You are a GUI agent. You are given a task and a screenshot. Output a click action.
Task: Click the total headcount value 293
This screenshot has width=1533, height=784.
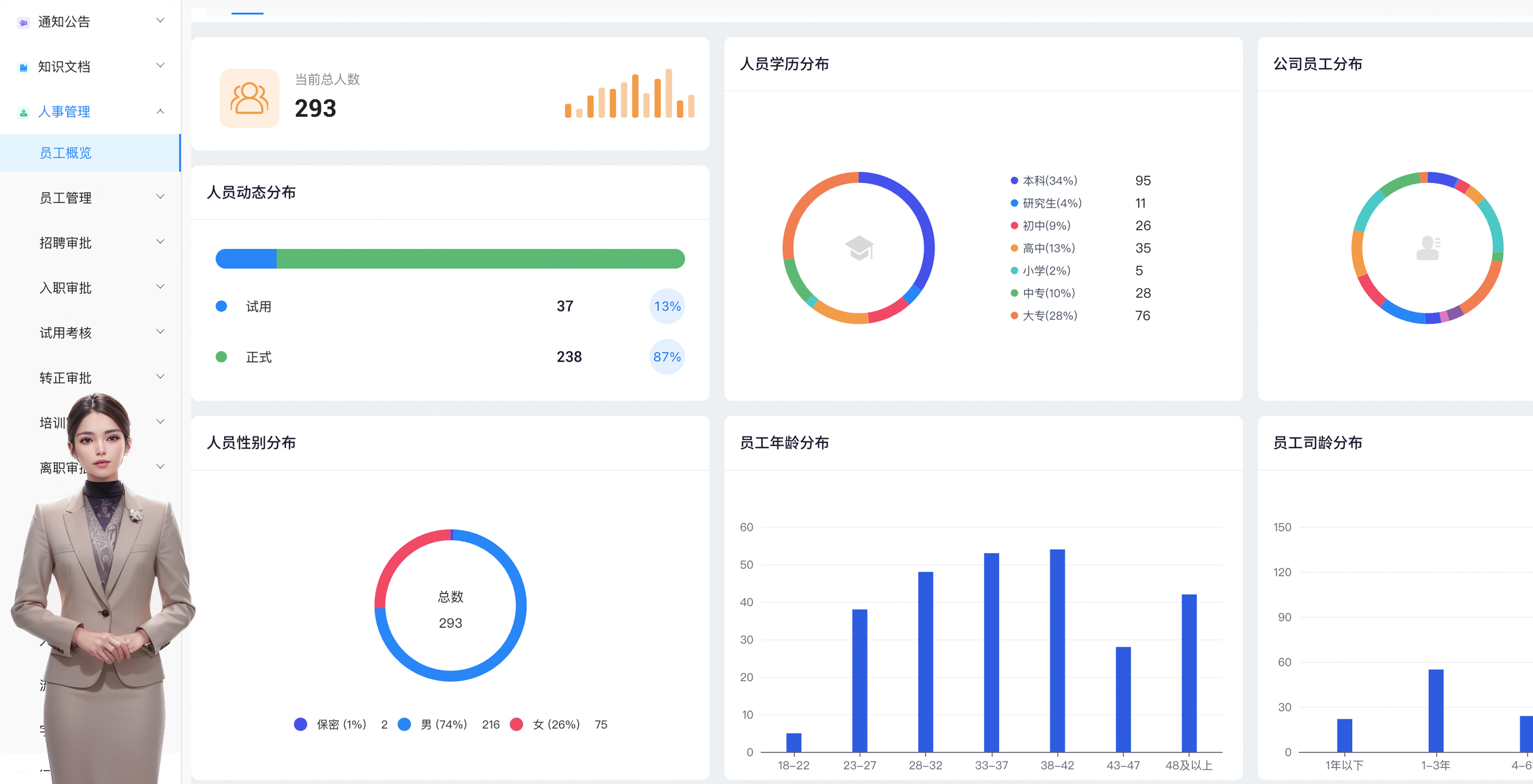tap(315, 108)
